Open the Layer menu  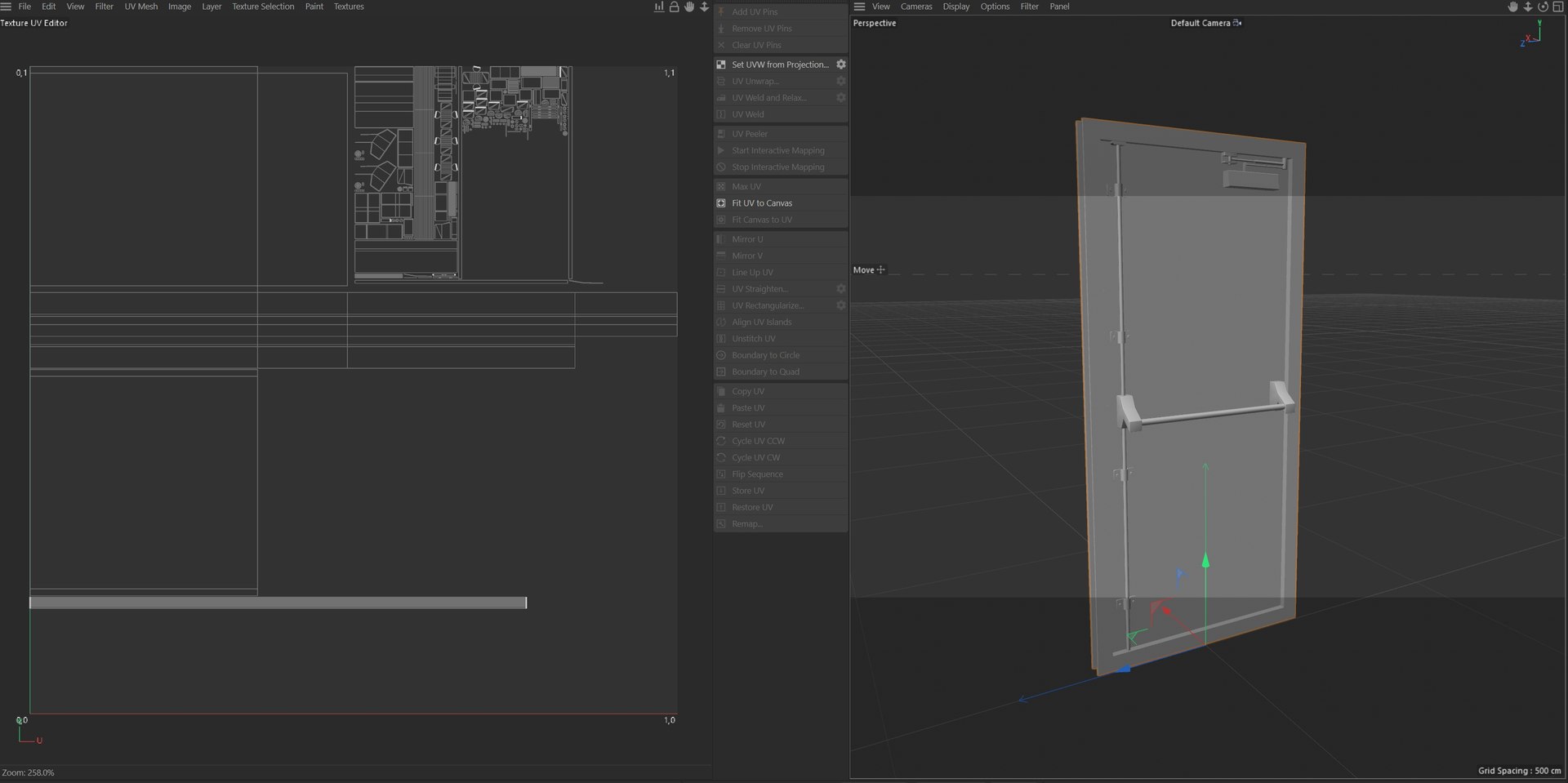tap(212, 7)
